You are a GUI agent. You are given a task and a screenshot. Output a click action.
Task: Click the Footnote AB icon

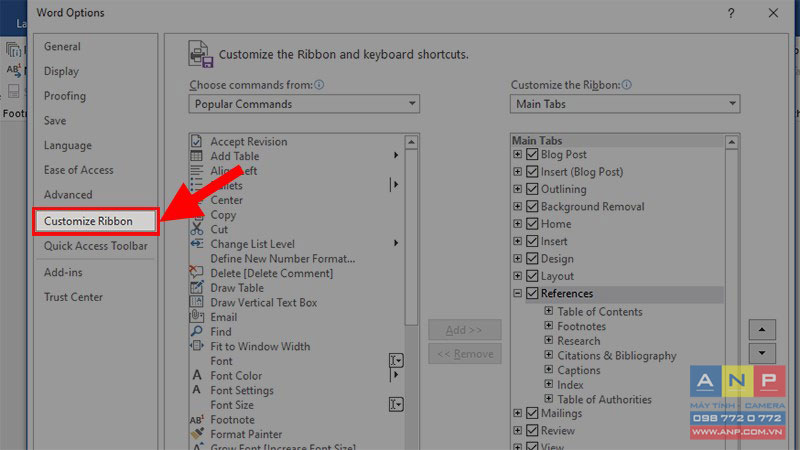point(196,420)
